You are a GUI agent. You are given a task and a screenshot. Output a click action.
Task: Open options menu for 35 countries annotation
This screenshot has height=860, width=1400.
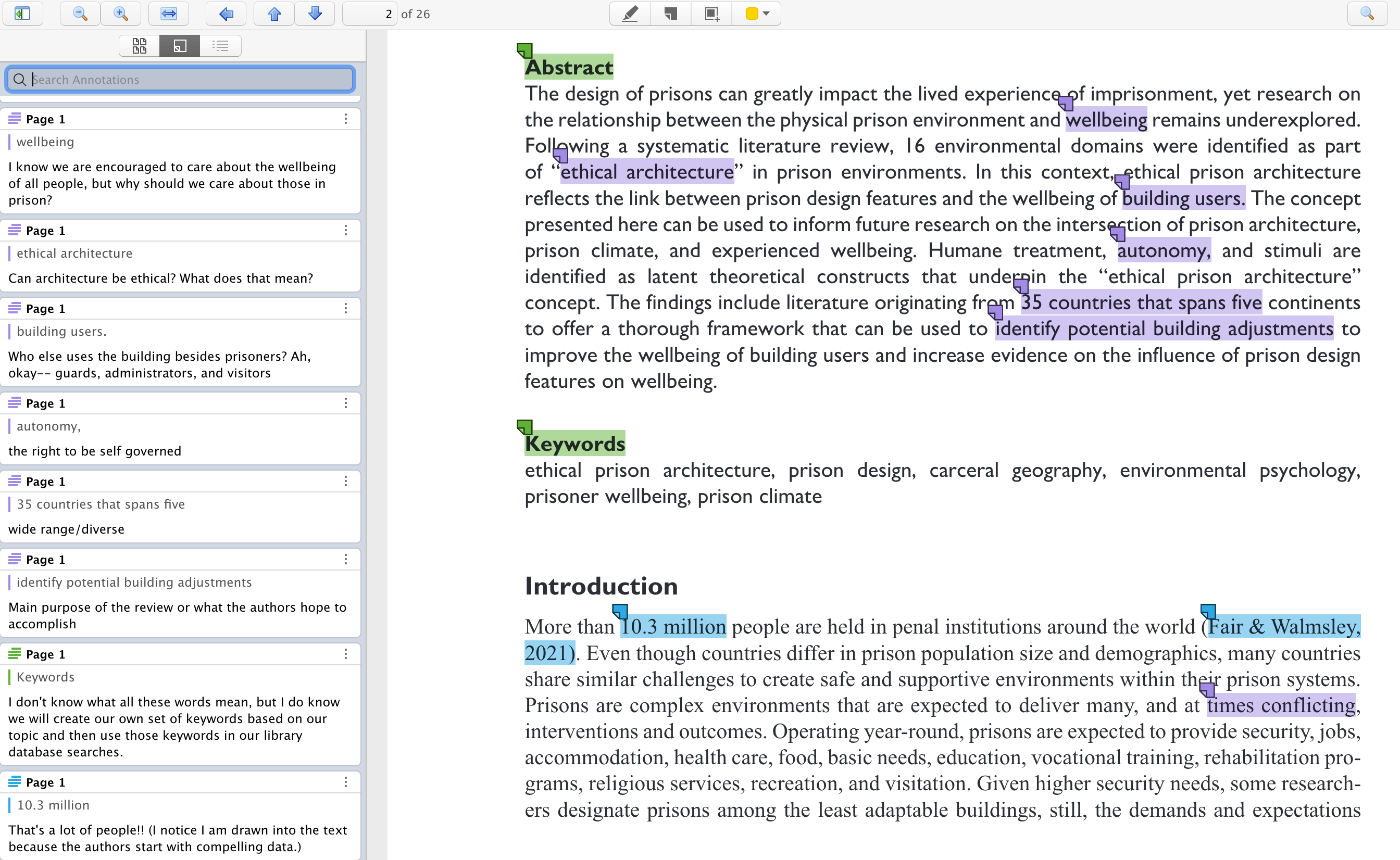[x=346, y=481]
